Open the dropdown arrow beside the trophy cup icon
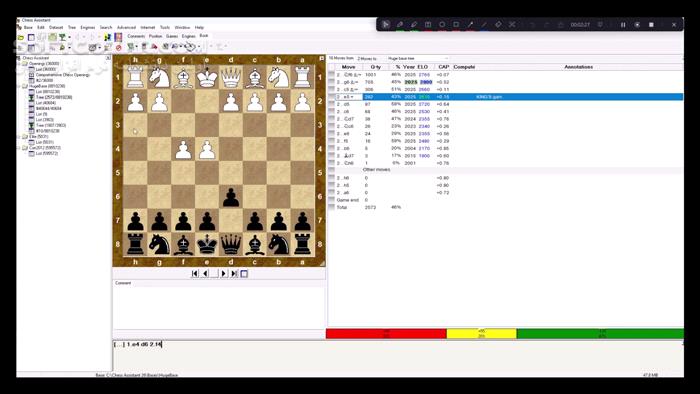The image size is (700, 394). (x=69, y=37)
